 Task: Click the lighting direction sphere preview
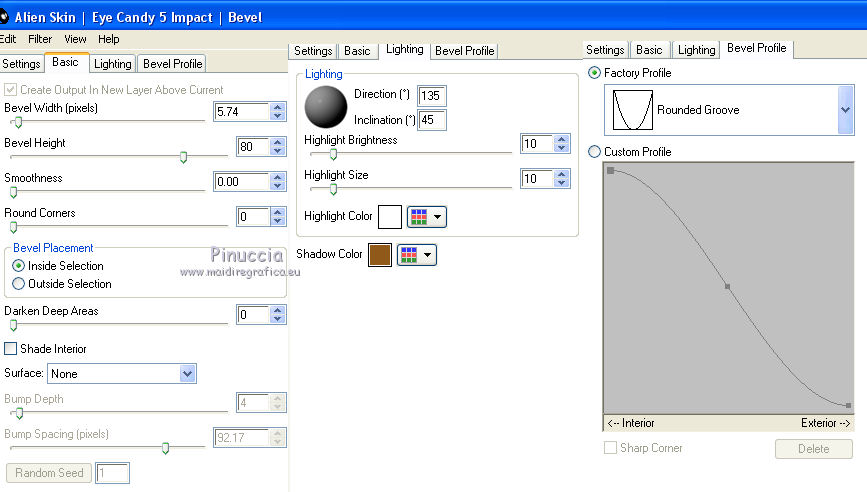tap(326, 107)
